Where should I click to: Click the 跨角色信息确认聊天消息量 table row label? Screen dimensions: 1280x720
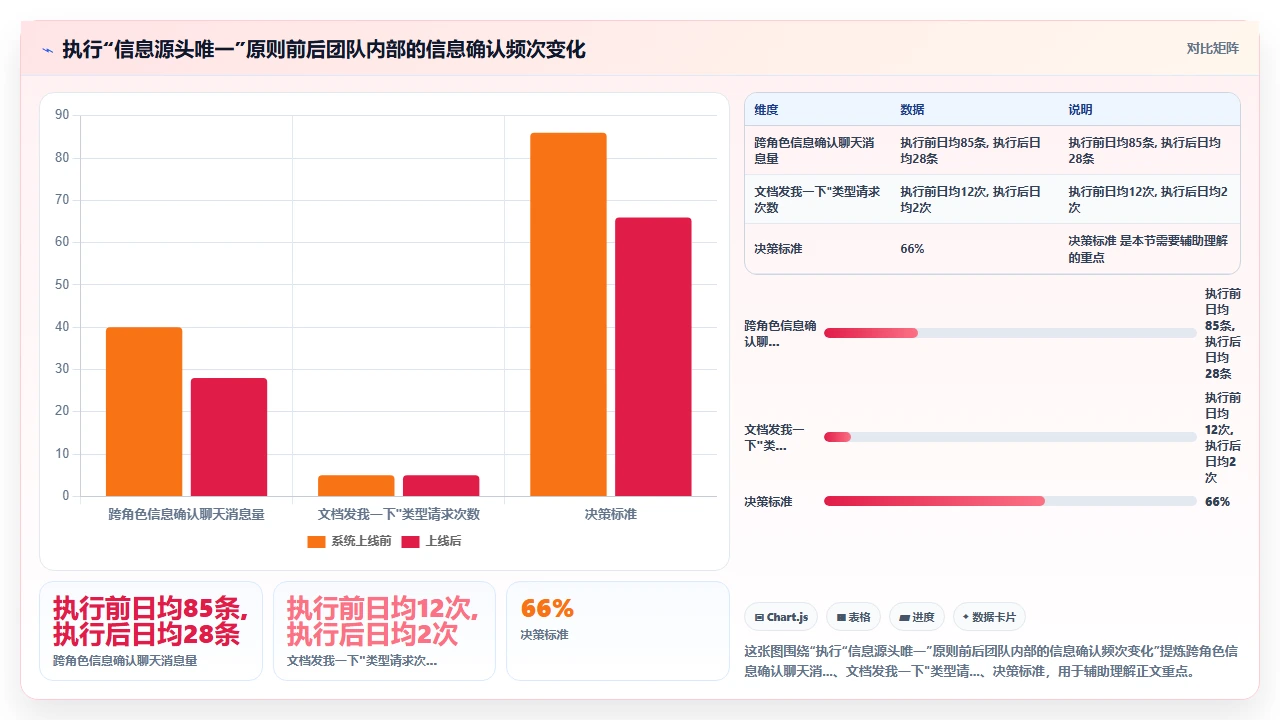(x=817, y=150)
